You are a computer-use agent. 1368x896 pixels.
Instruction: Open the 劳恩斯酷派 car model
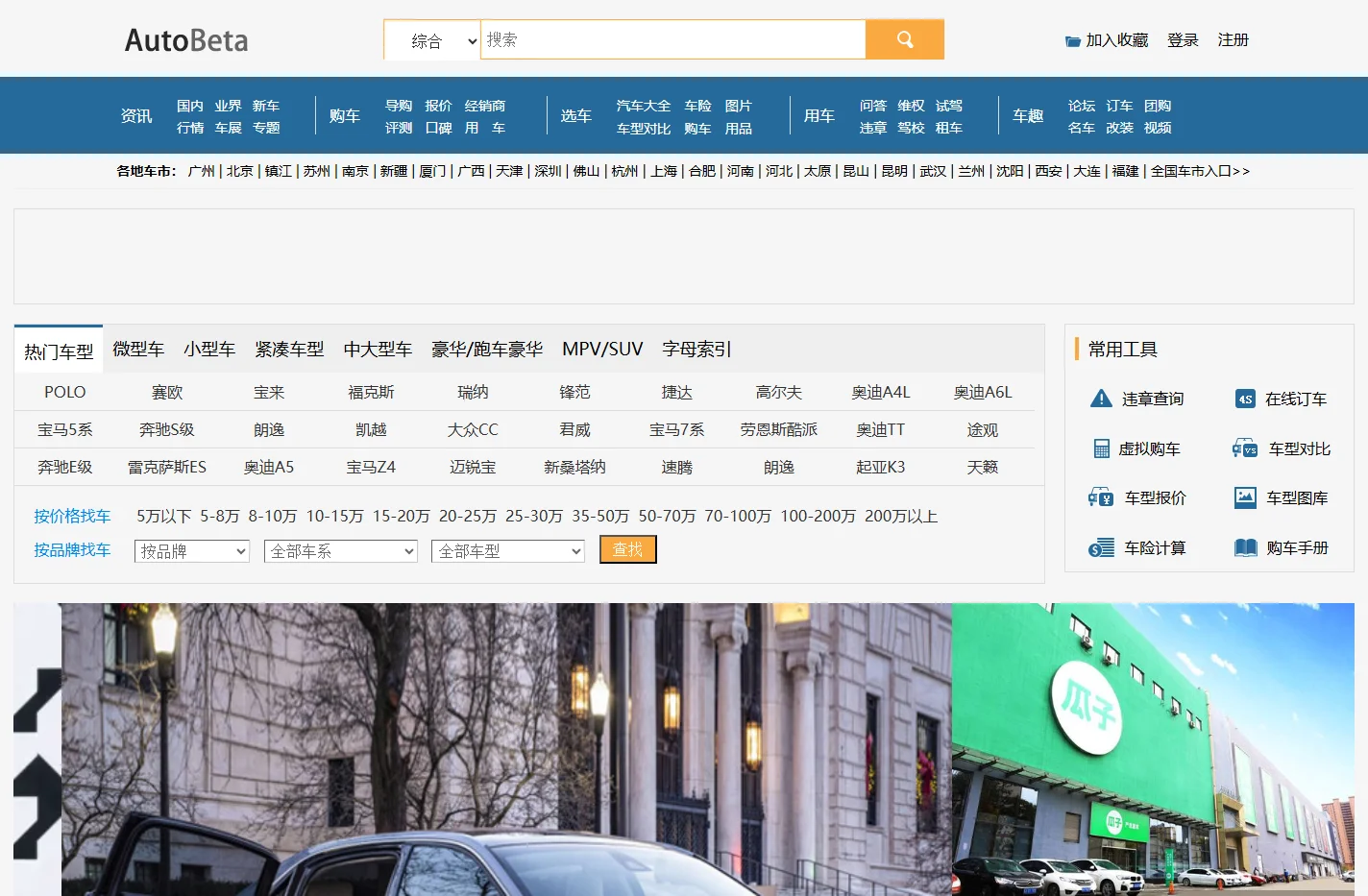pyautogui.click(x=779, y=429)
